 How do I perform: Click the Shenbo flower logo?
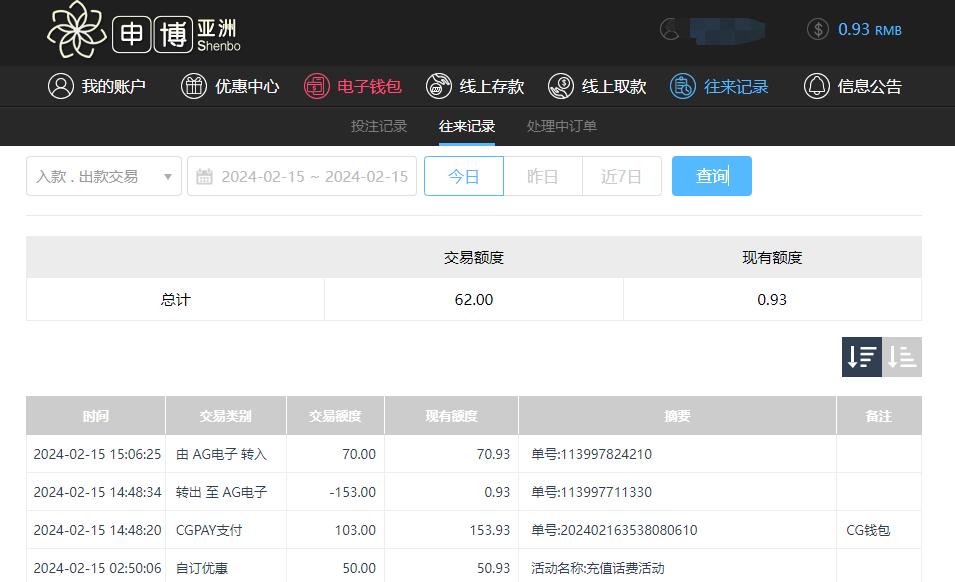click(76, 29)
